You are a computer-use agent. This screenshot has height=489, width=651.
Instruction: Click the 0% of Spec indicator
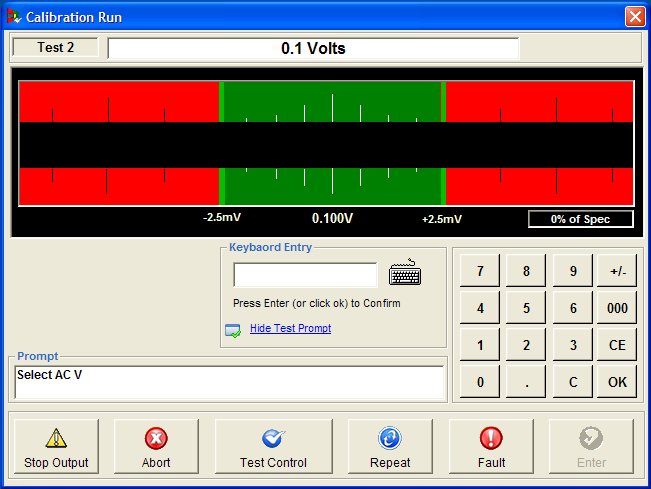[x=580, y=219]
